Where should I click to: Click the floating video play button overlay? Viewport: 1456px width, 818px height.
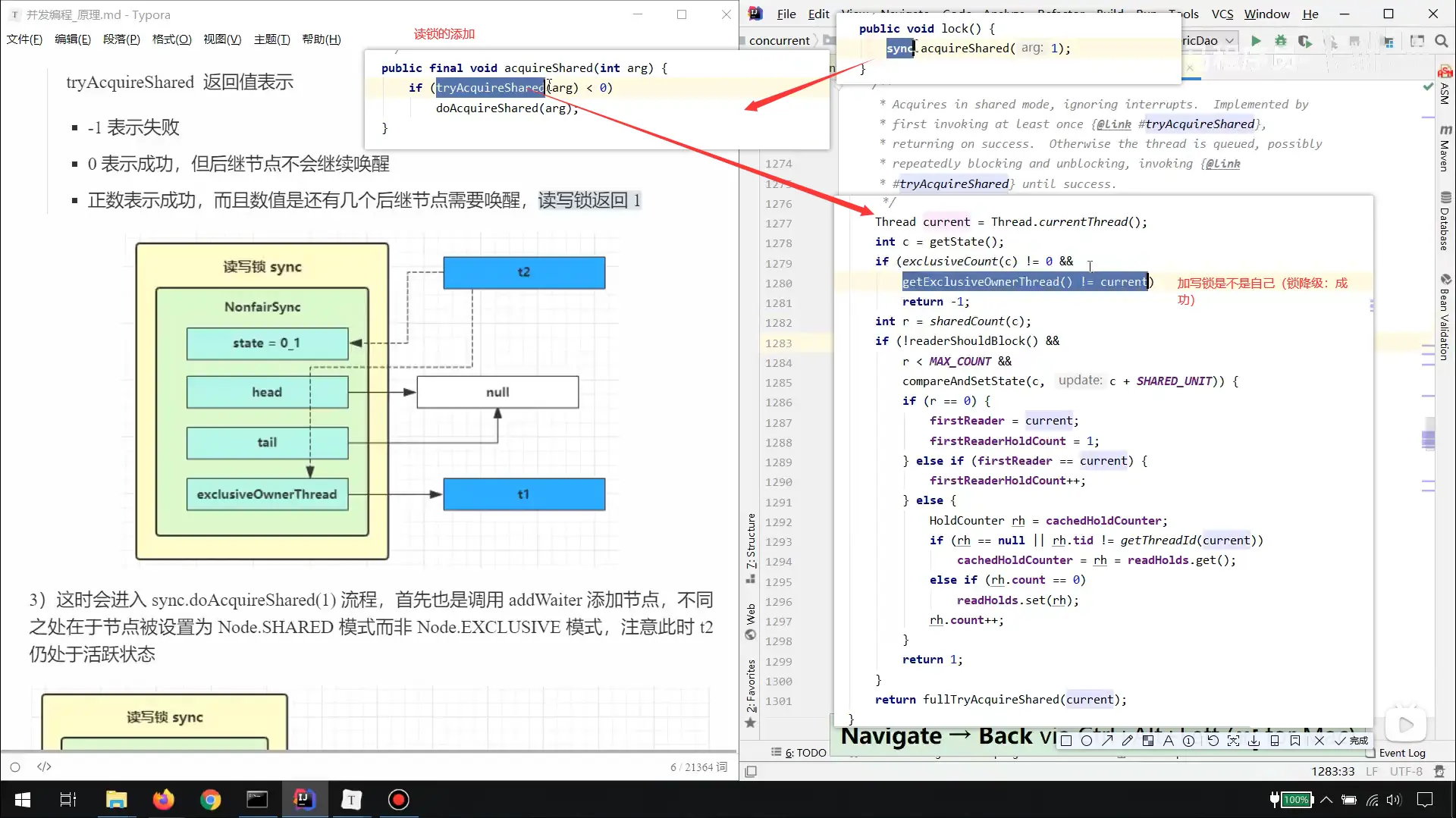(x=1406, y=725)
